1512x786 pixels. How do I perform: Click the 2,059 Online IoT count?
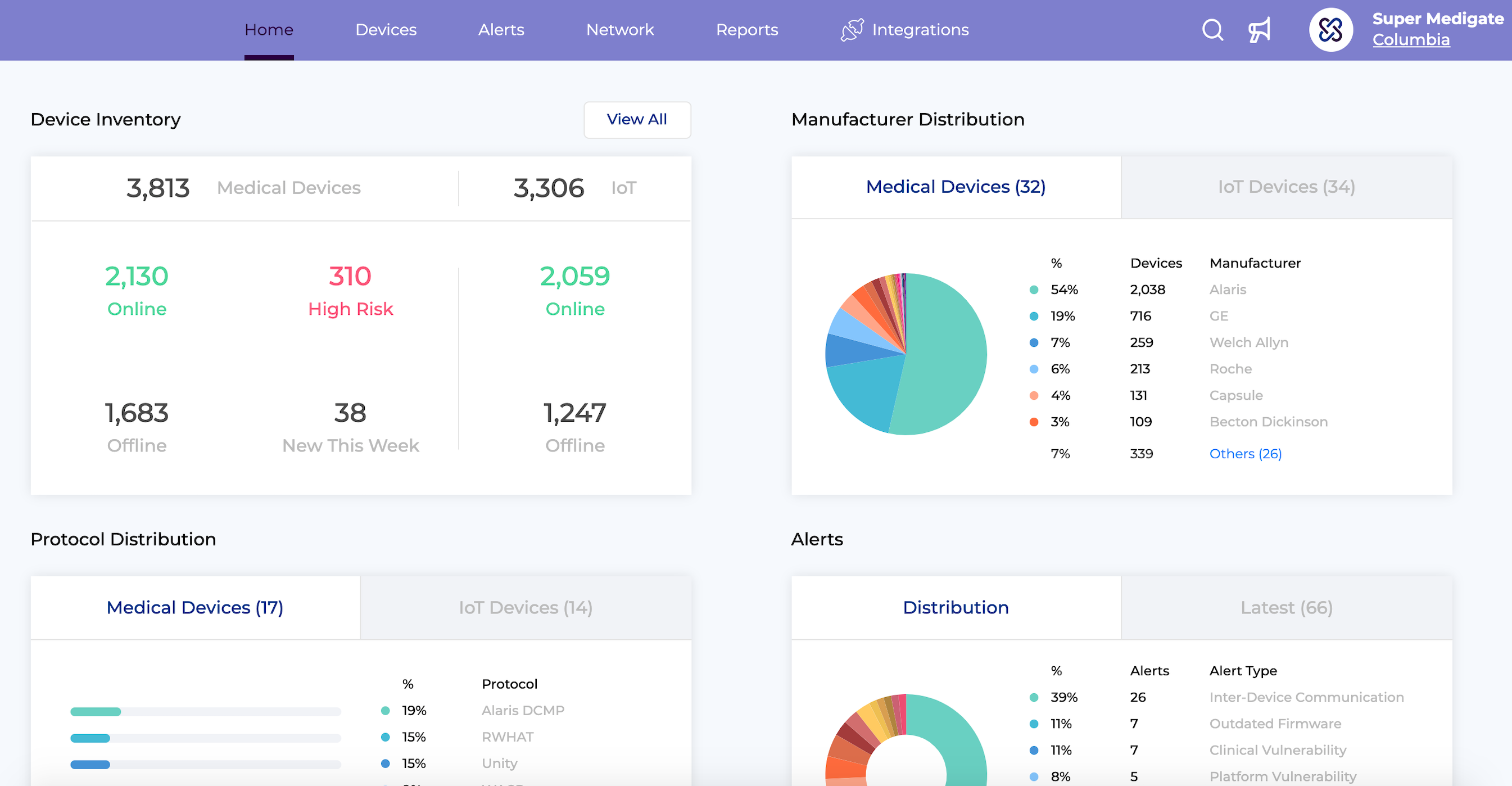click(574, 276)
